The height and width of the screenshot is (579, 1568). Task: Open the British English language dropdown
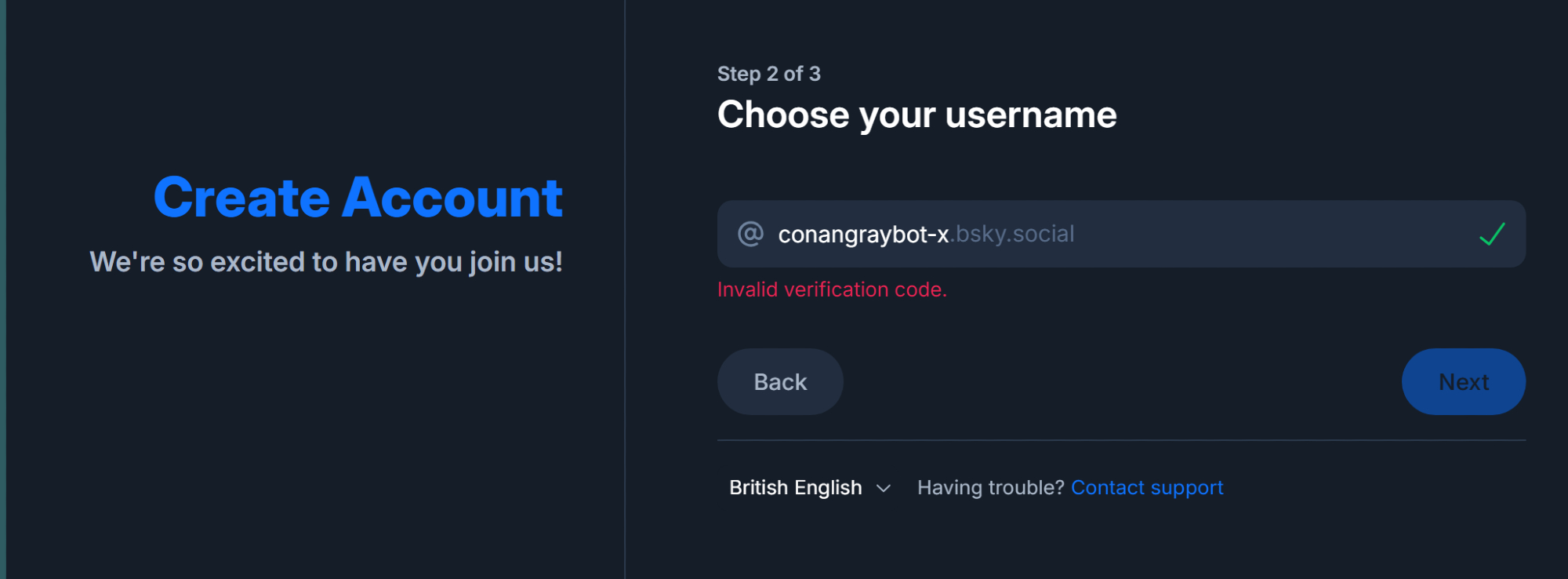tap(796, 488)
